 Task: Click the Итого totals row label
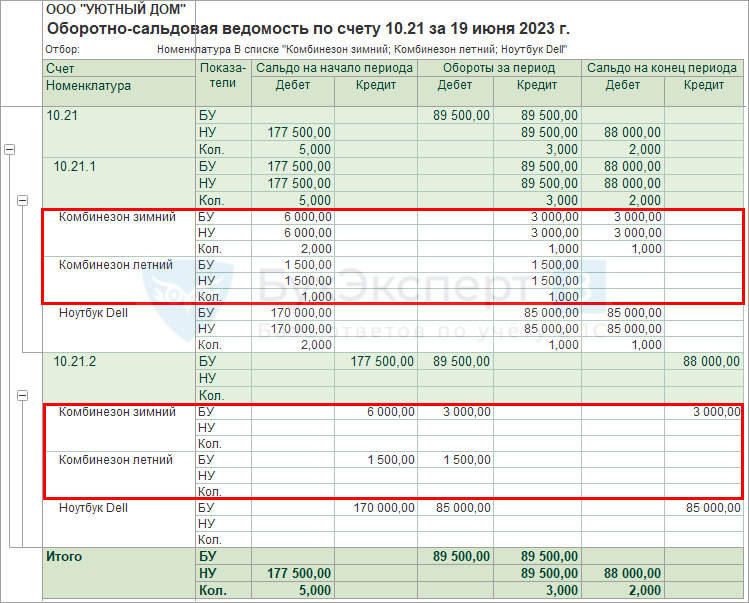click(65, 556)
